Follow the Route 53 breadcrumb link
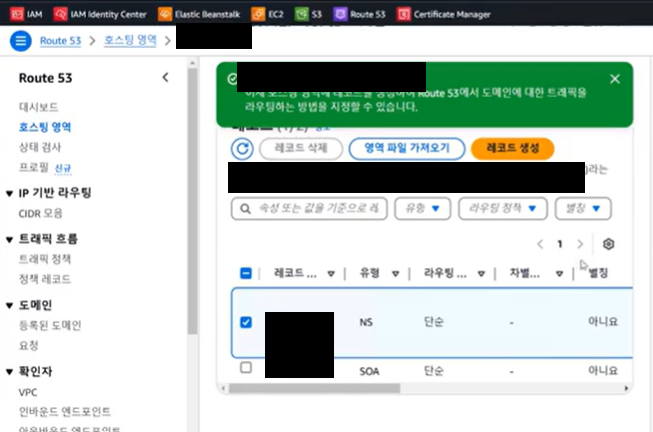 pos(60,41)
